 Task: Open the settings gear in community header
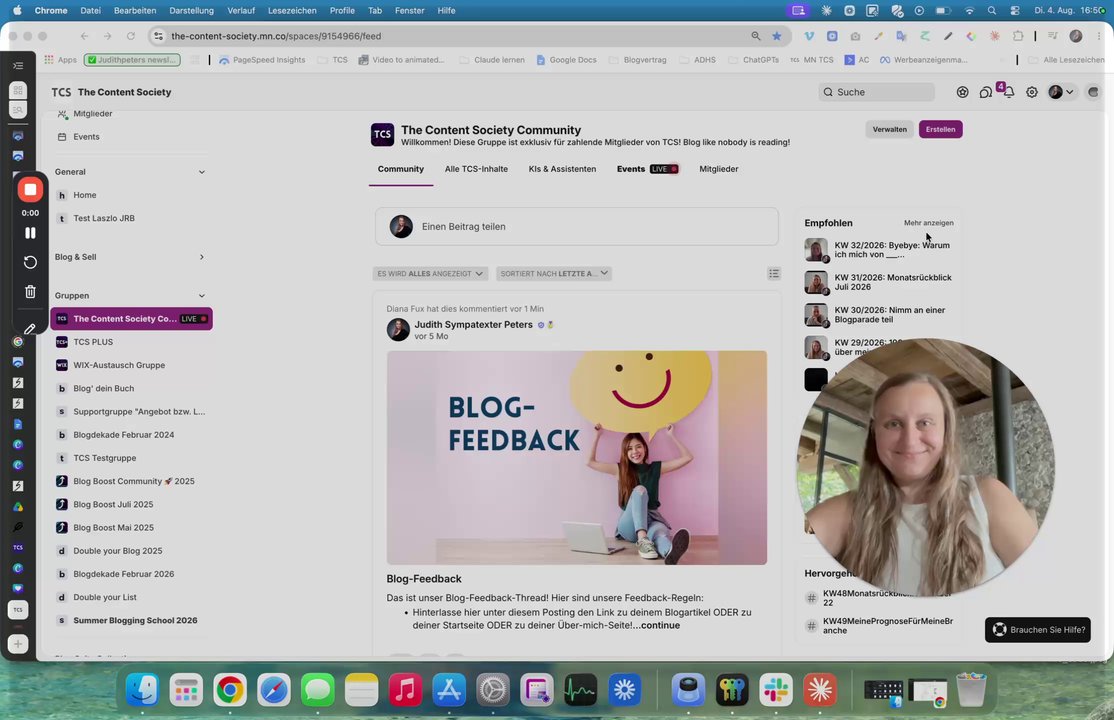pos(1032,92)
